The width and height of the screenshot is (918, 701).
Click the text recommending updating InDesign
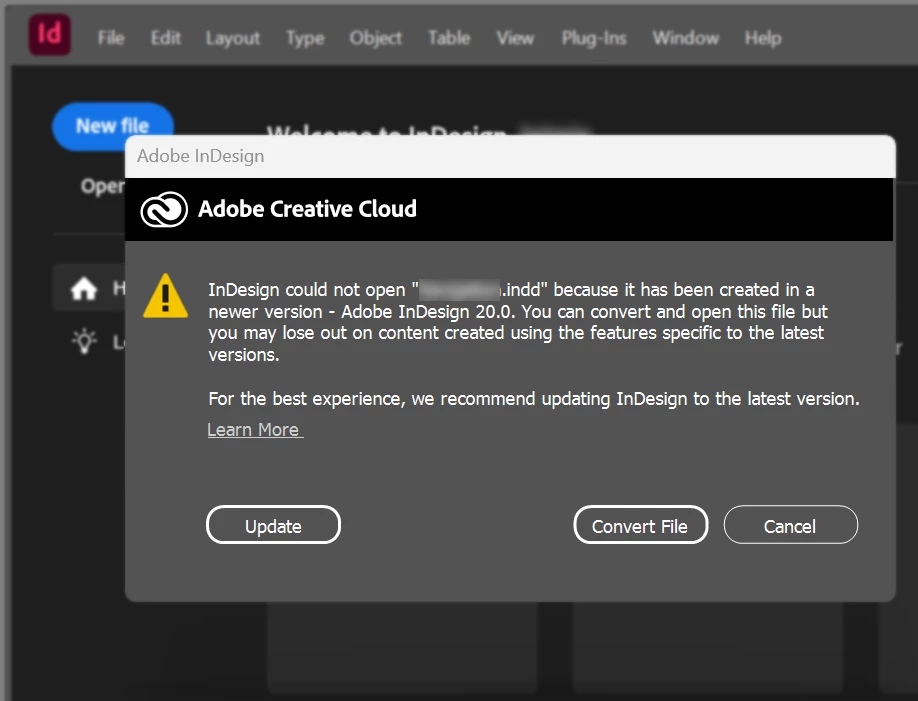pos(534,399)
